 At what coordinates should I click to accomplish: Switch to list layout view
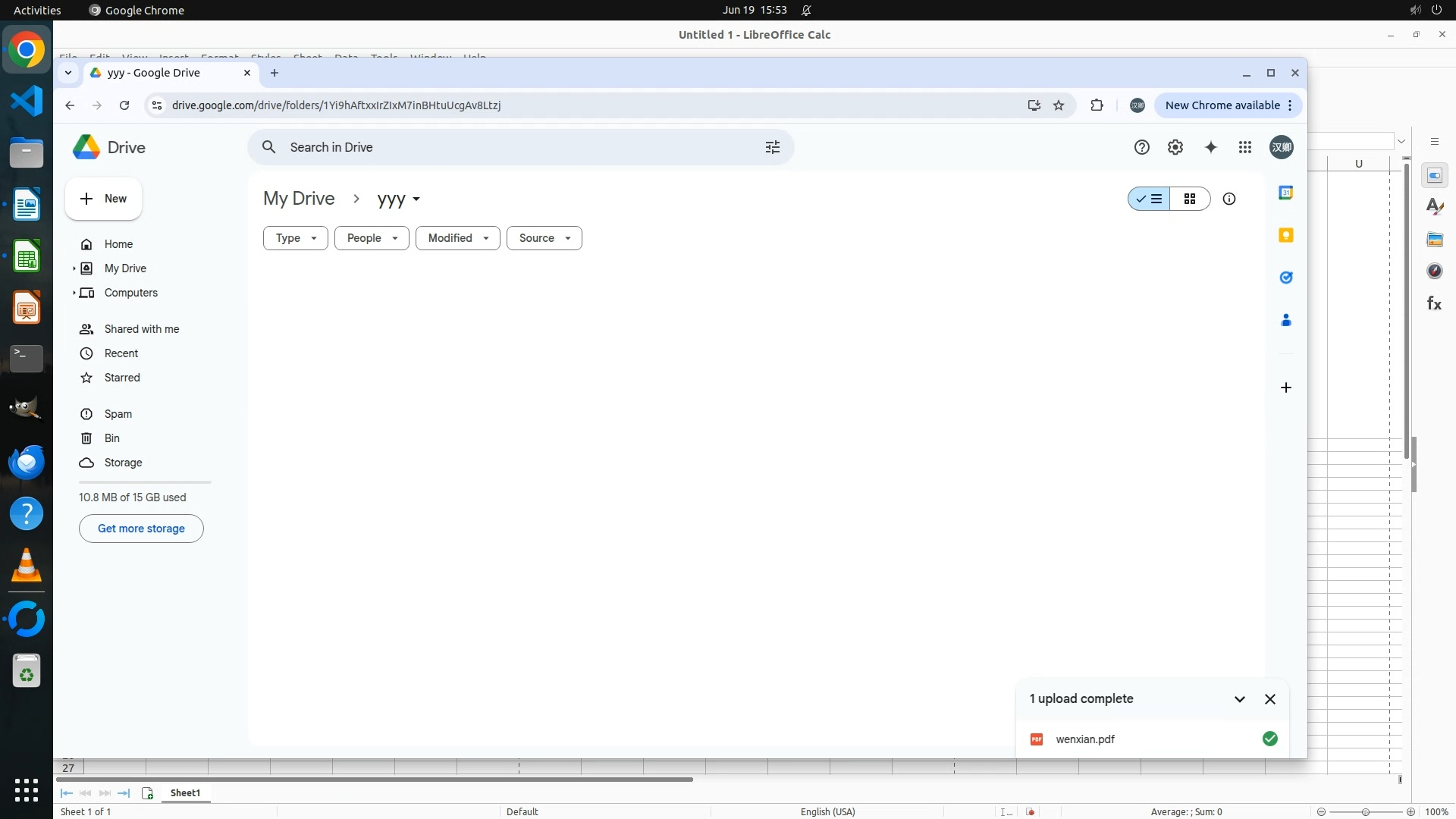point(1150,199)
